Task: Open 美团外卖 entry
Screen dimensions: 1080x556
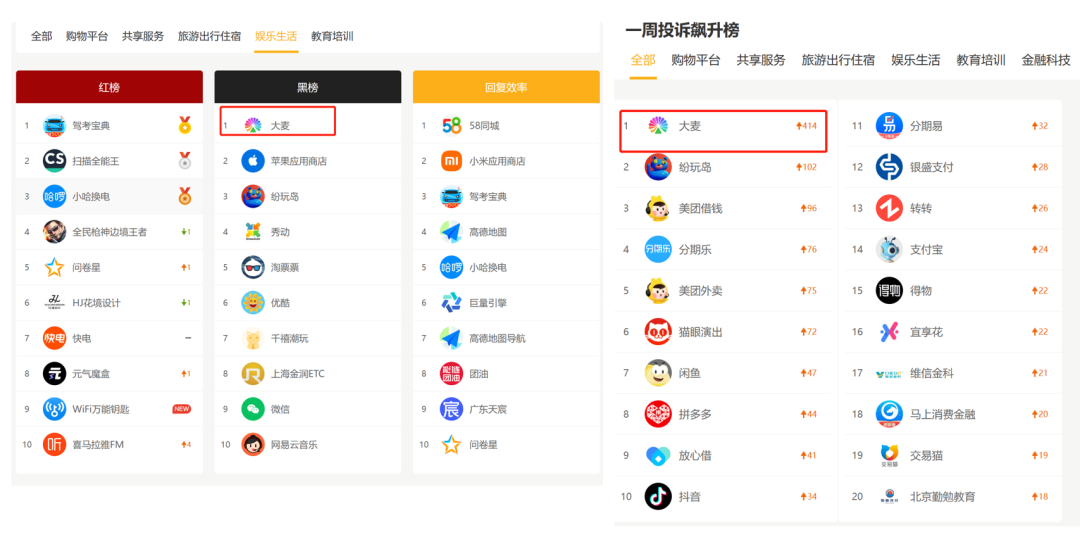Action: point(723,291)
